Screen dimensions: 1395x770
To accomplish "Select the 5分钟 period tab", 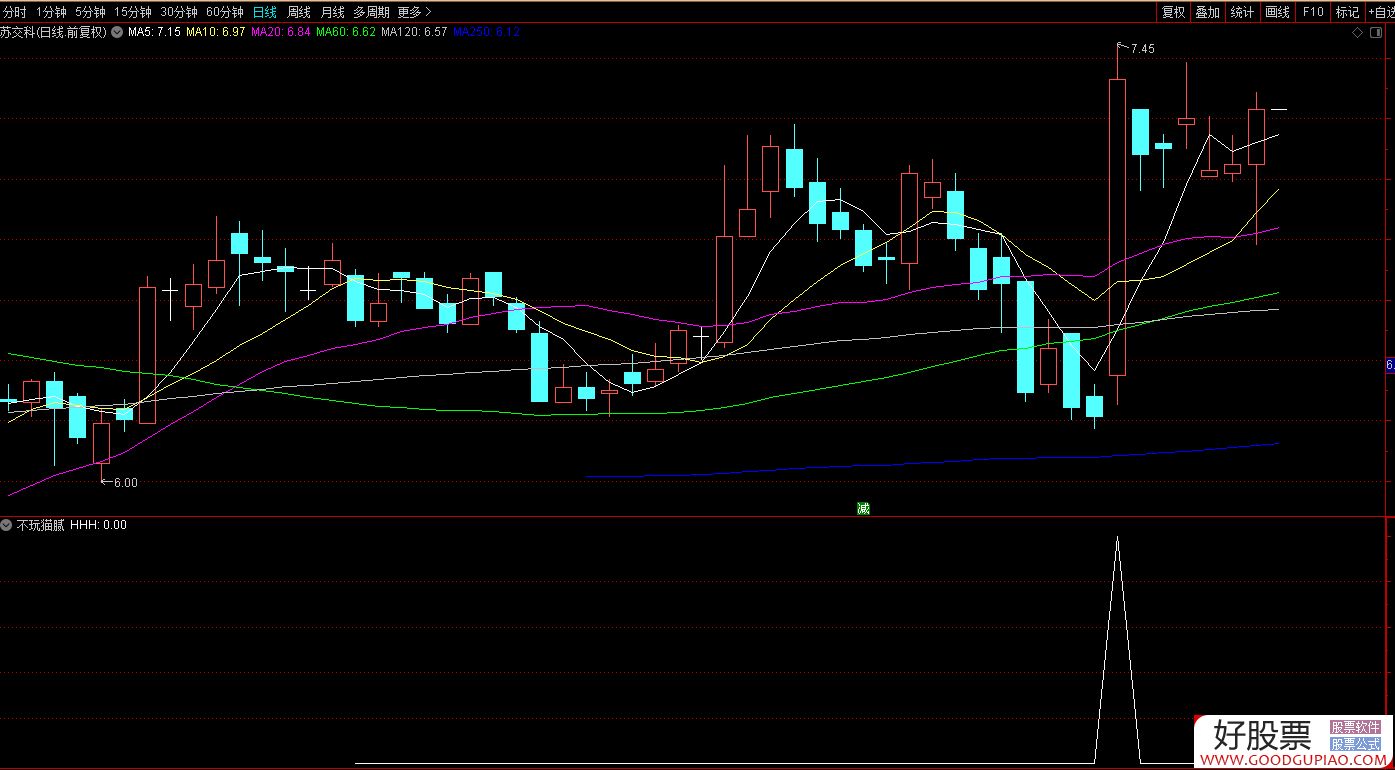I will coord(90,12).
